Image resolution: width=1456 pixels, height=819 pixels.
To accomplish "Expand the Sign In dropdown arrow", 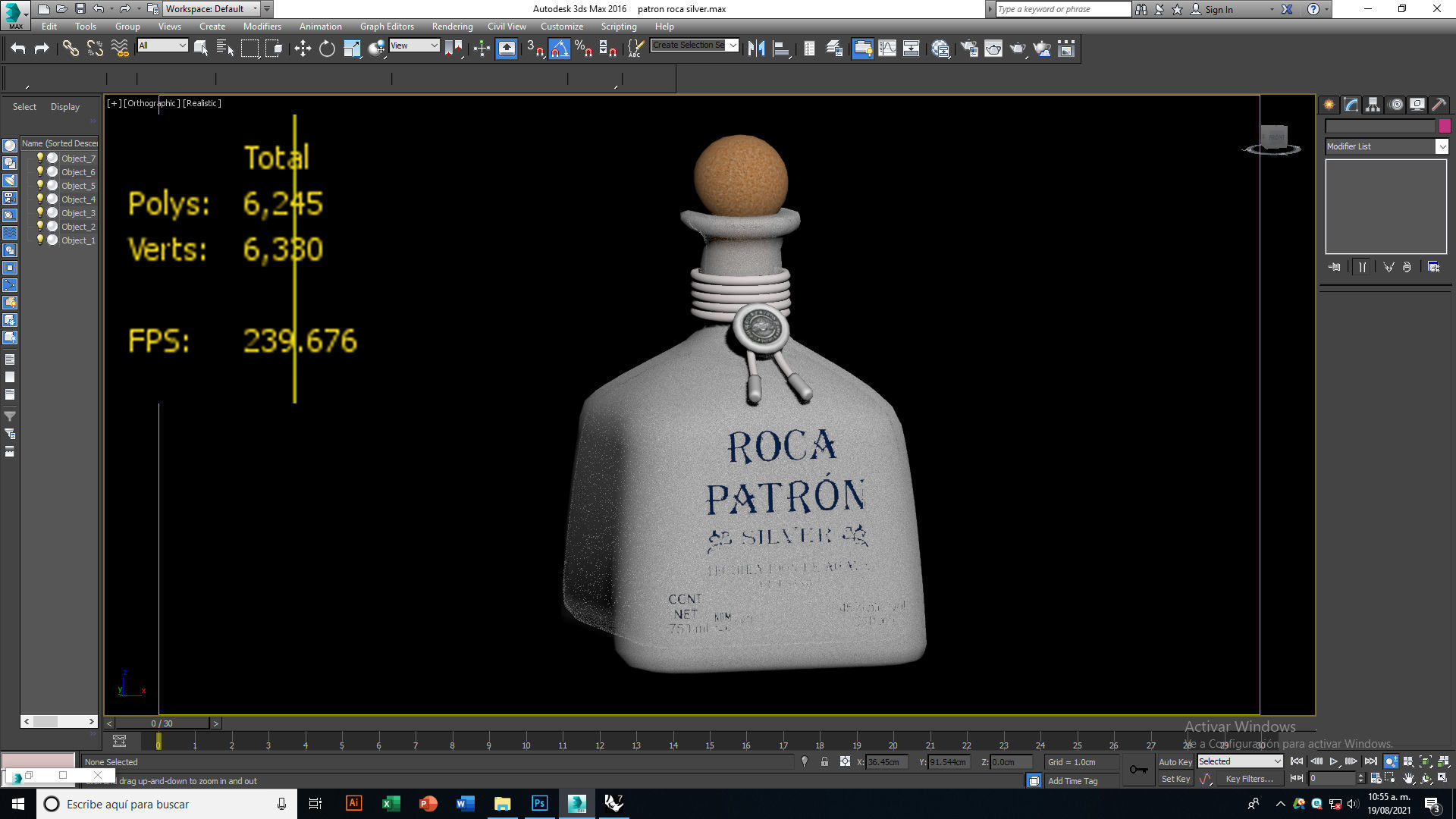I will tap(1272, 9).
